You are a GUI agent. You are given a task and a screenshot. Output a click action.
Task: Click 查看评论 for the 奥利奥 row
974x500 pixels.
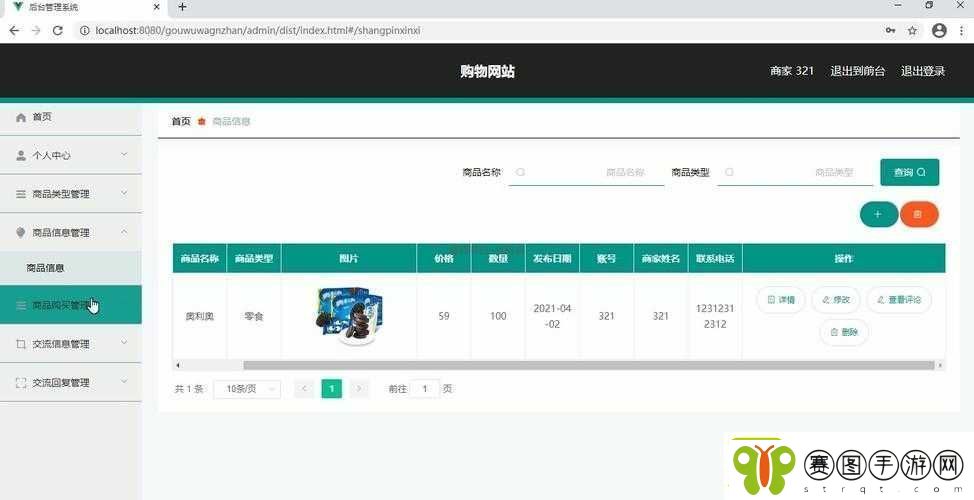pyautogui.click(x=899, y=300)
